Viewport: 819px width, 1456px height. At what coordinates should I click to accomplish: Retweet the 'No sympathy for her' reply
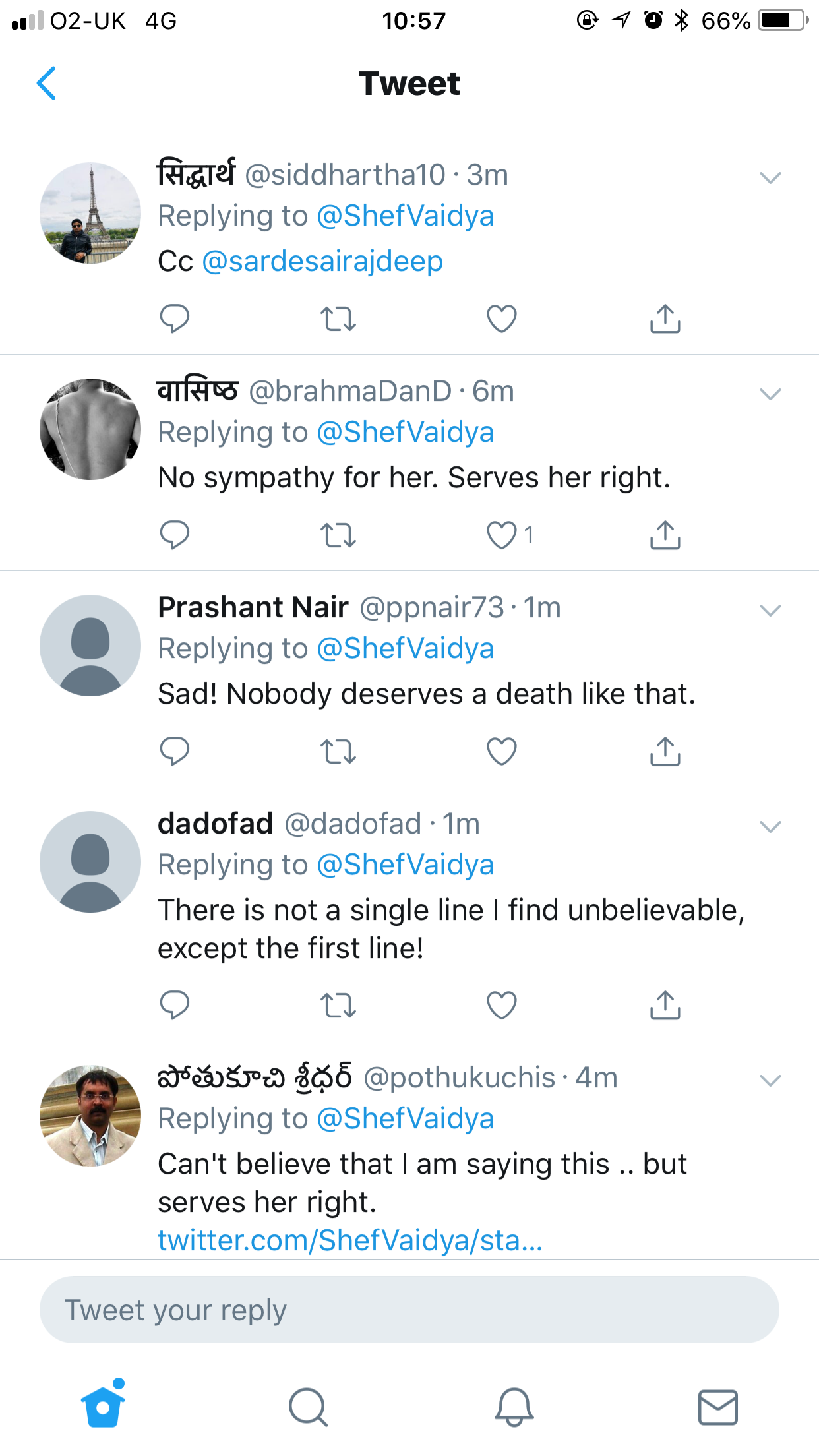click(x=338, y=535)
